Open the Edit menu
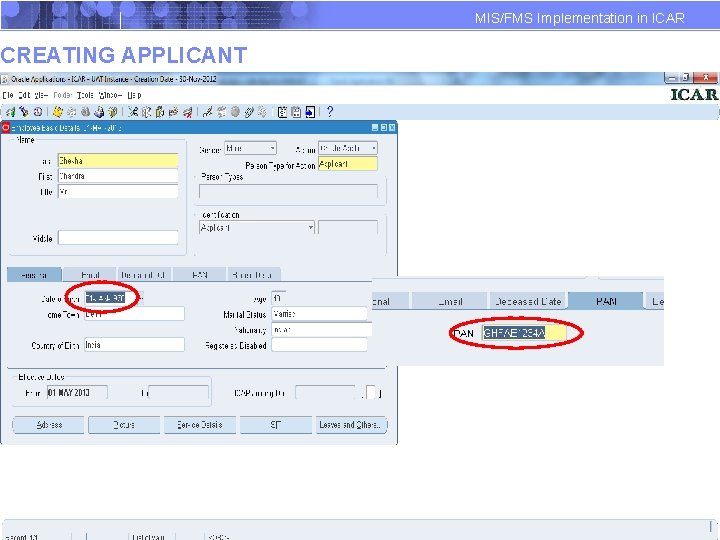The height and width of the screenshot is (540, 720). click(24, 95)
